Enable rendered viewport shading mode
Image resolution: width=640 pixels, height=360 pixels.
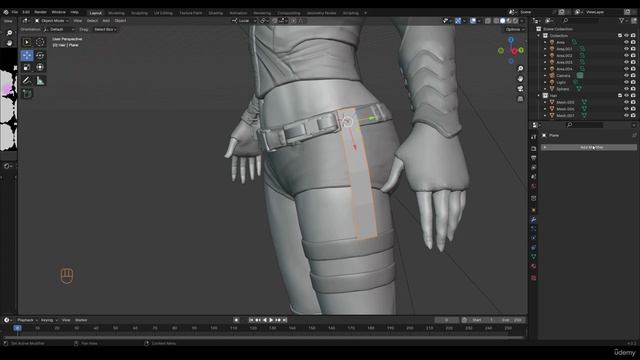[516, 20]
